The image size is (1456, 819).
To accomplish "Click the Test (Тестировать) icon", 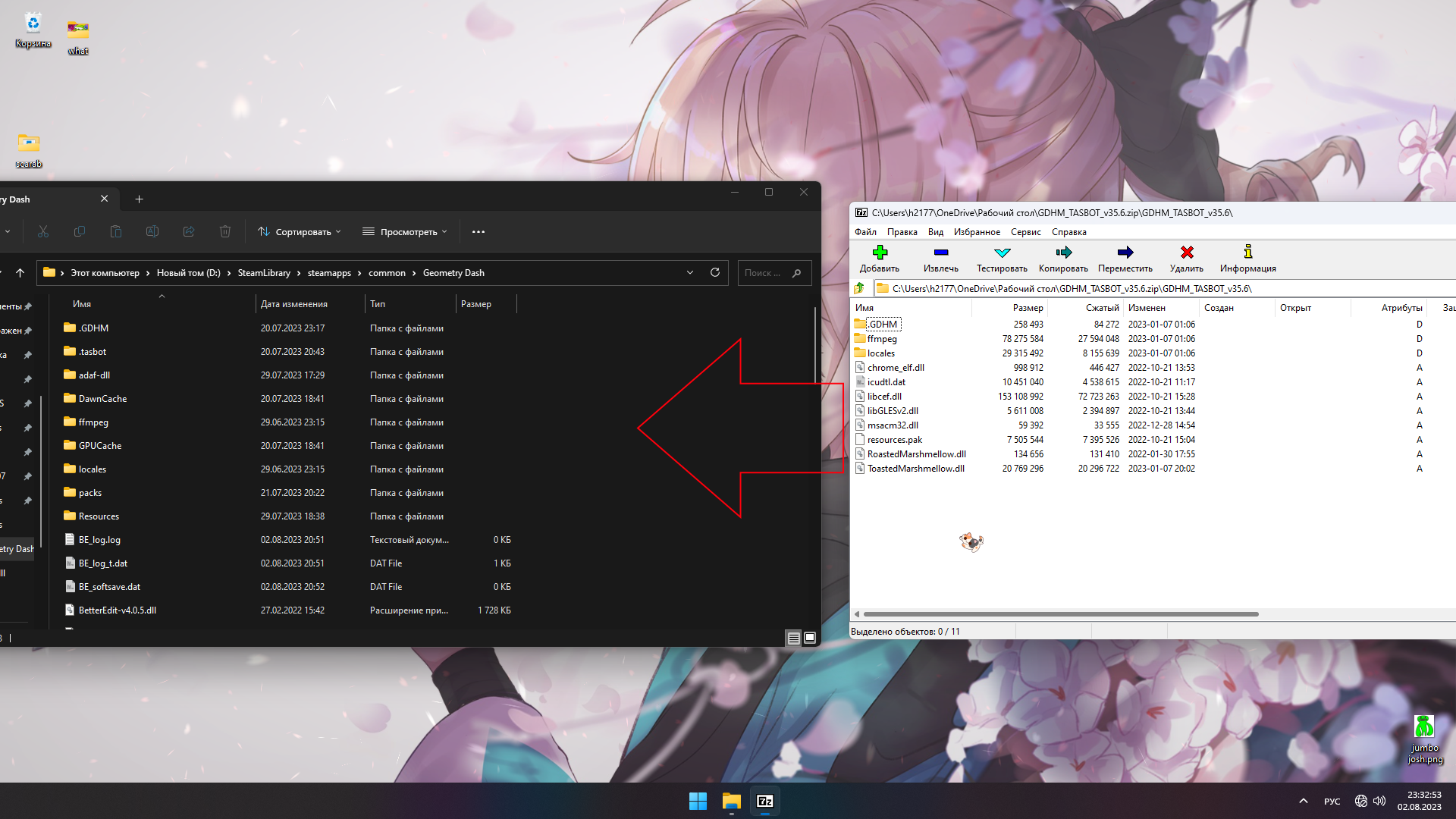I will [1002, 253].
